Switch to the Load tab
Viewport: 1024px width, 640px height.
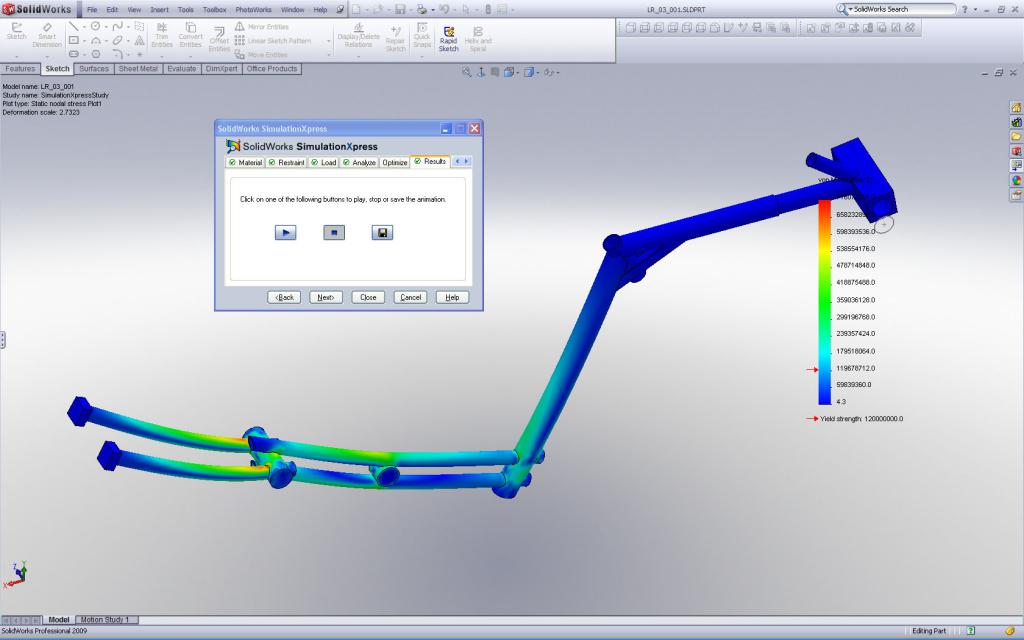tap(323, 163)
